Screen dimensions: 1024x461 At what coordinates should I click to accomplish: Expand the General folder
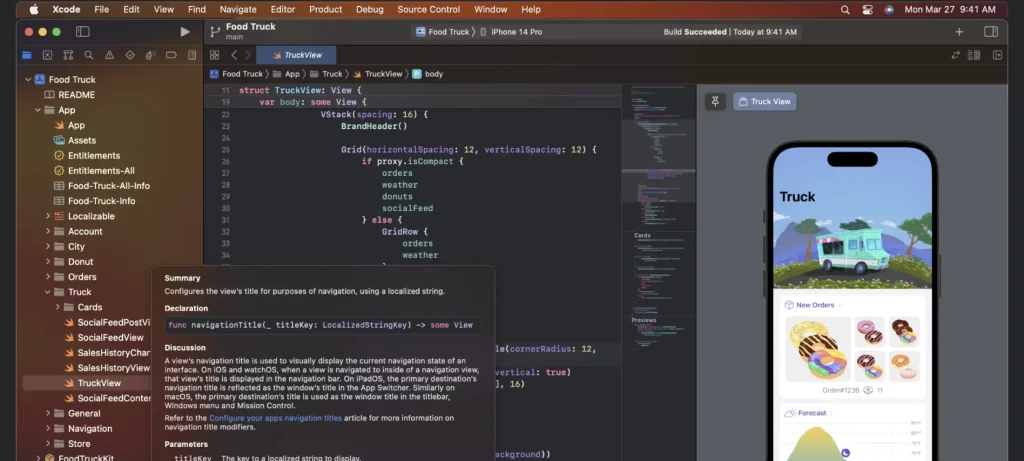tap(48, 413)
